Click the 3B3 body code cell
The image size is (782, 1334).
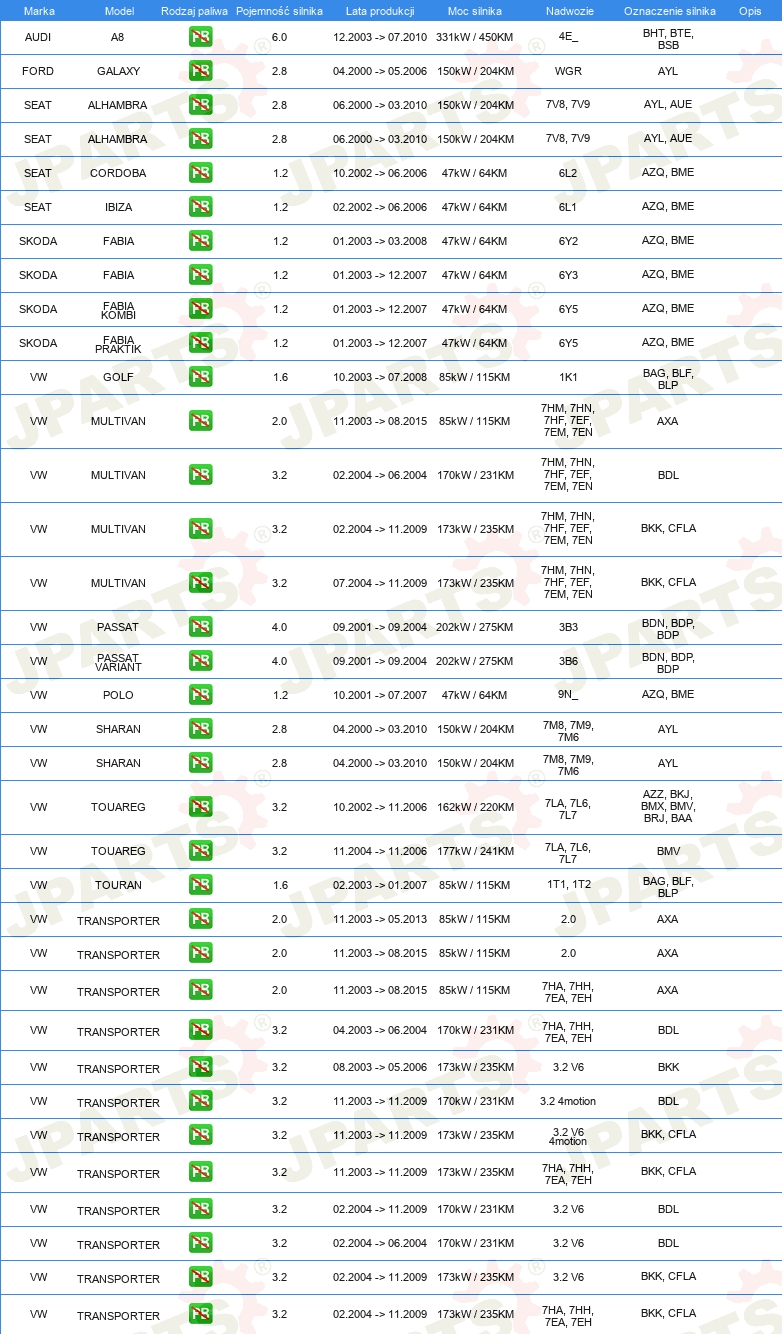(568, 627)
